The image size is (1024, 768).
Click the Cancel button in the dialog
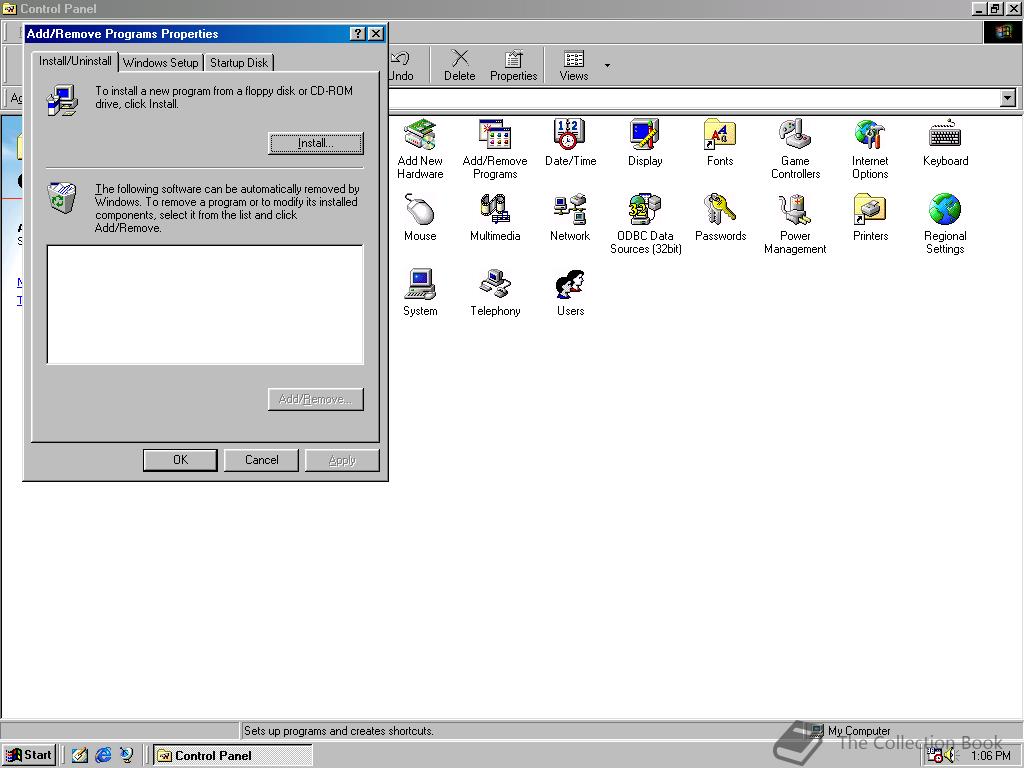tap(261, 460)
